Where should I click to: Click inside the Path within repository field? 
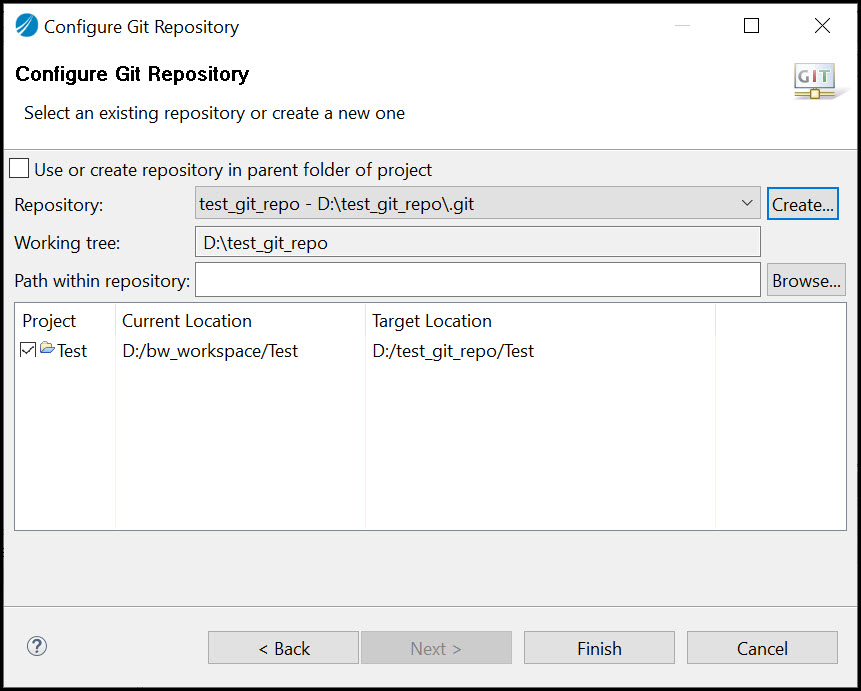tap(477, 280)
